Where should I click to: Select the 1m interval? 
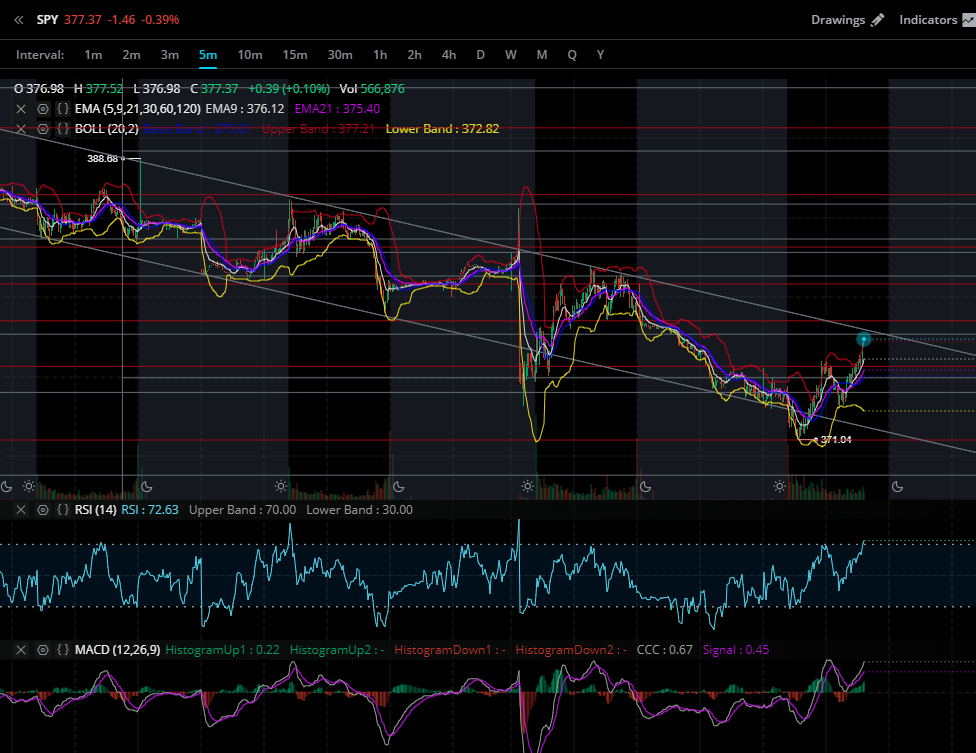[93, 55]
